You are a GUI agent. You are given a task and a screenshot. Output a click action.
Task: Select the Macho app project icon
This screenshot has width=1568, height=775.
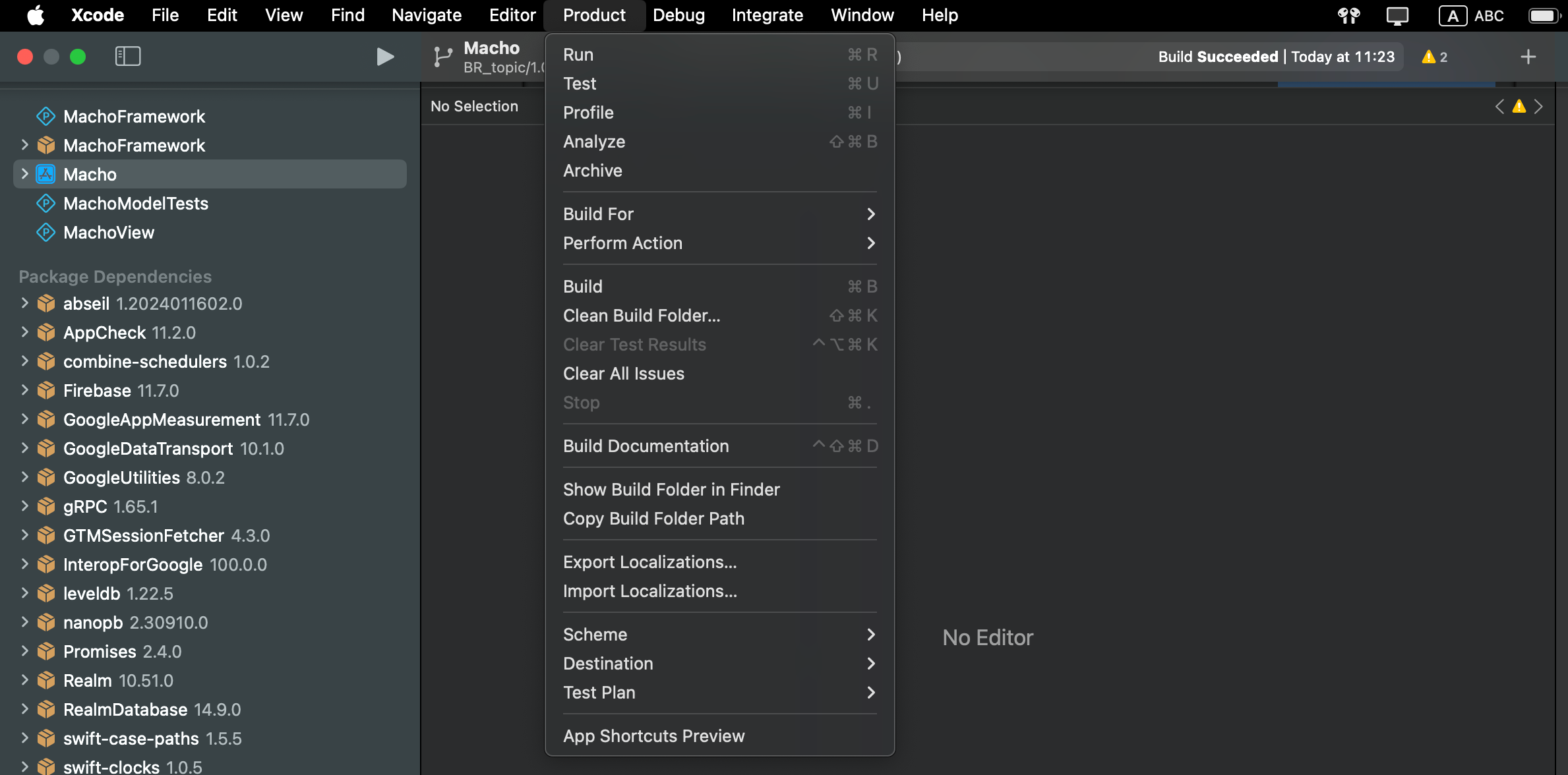click(x=45, y=174)
